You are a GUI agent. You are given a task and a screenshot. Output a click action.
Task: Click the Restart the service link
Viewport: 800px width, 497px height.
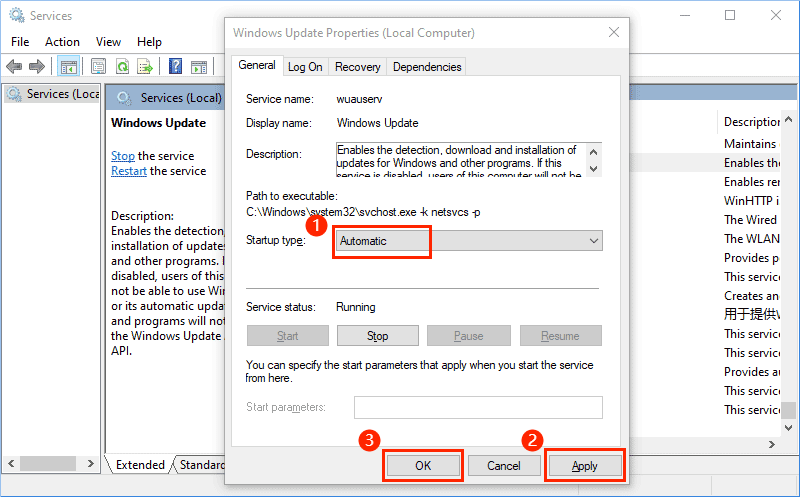pos(129,171)
